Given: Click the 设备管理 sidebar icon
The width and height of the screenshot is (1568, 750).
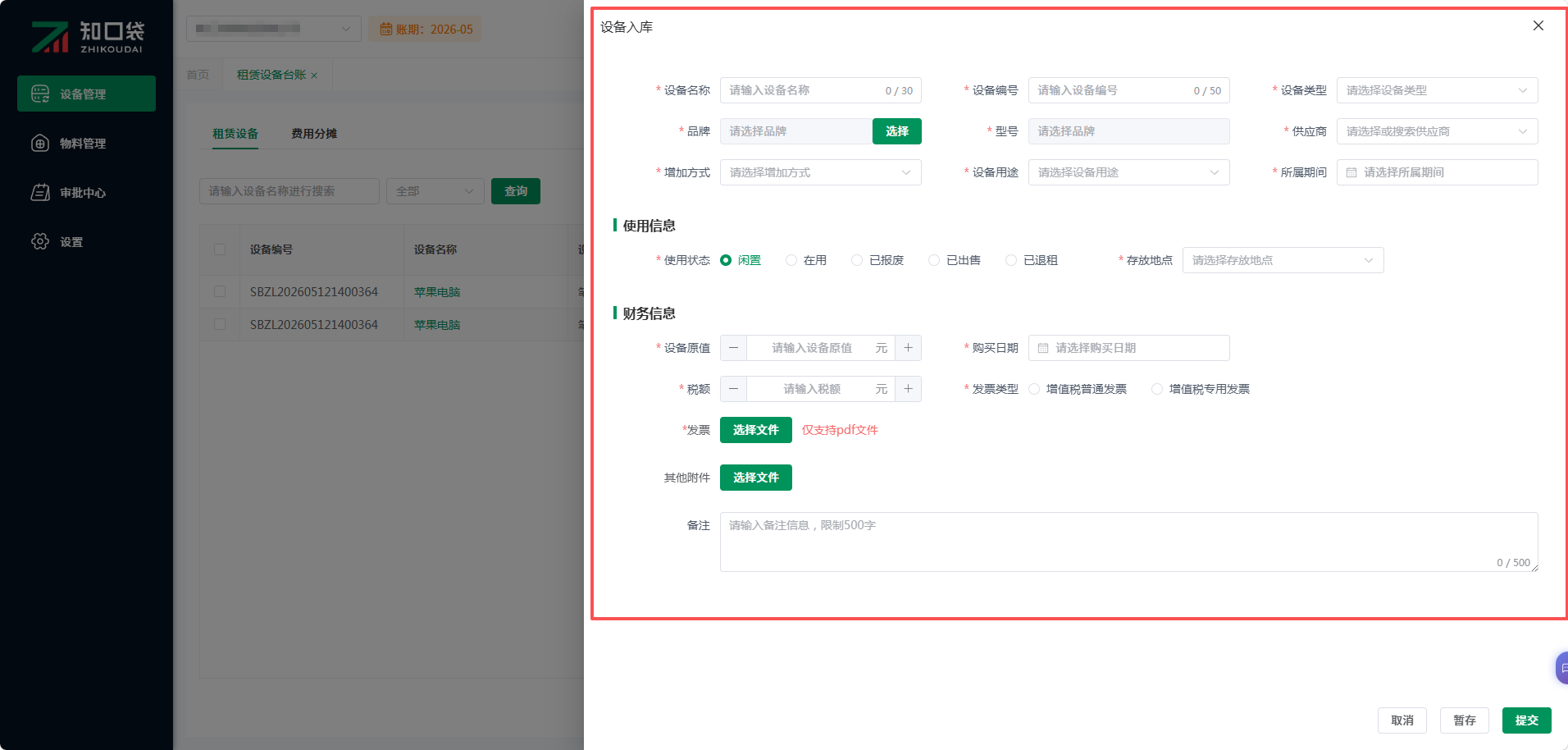Looking at the screenshot, I should pos(40,94).
